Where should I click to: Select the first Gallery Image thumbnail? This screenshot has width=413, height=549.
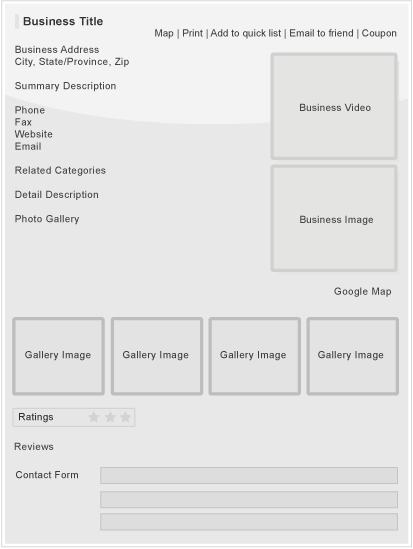[x=58, y=356]
